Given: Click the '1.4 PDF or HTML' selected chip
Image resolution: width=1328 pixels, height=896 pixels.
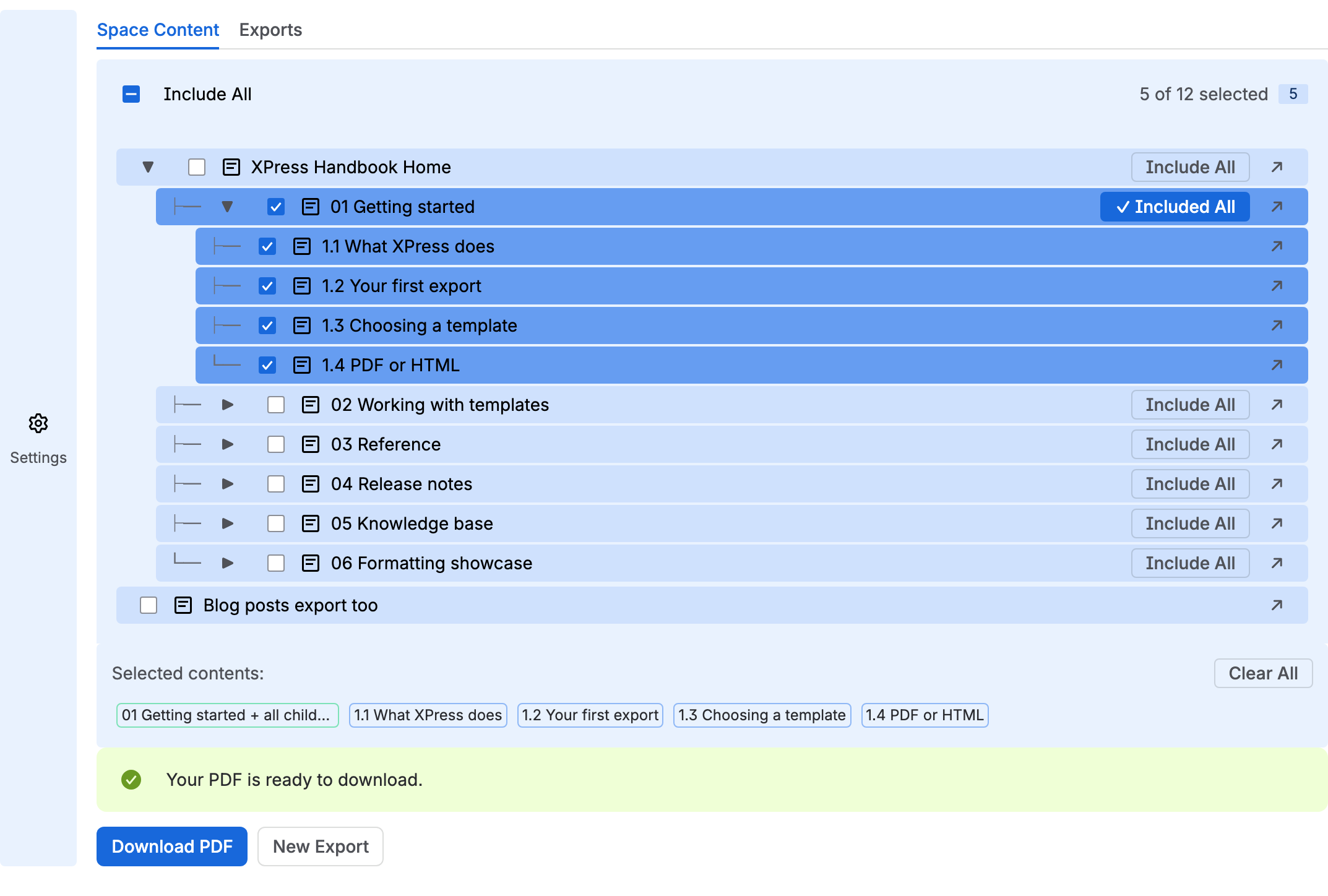Looking at the screenshot, I should click(x=925, y=715).
